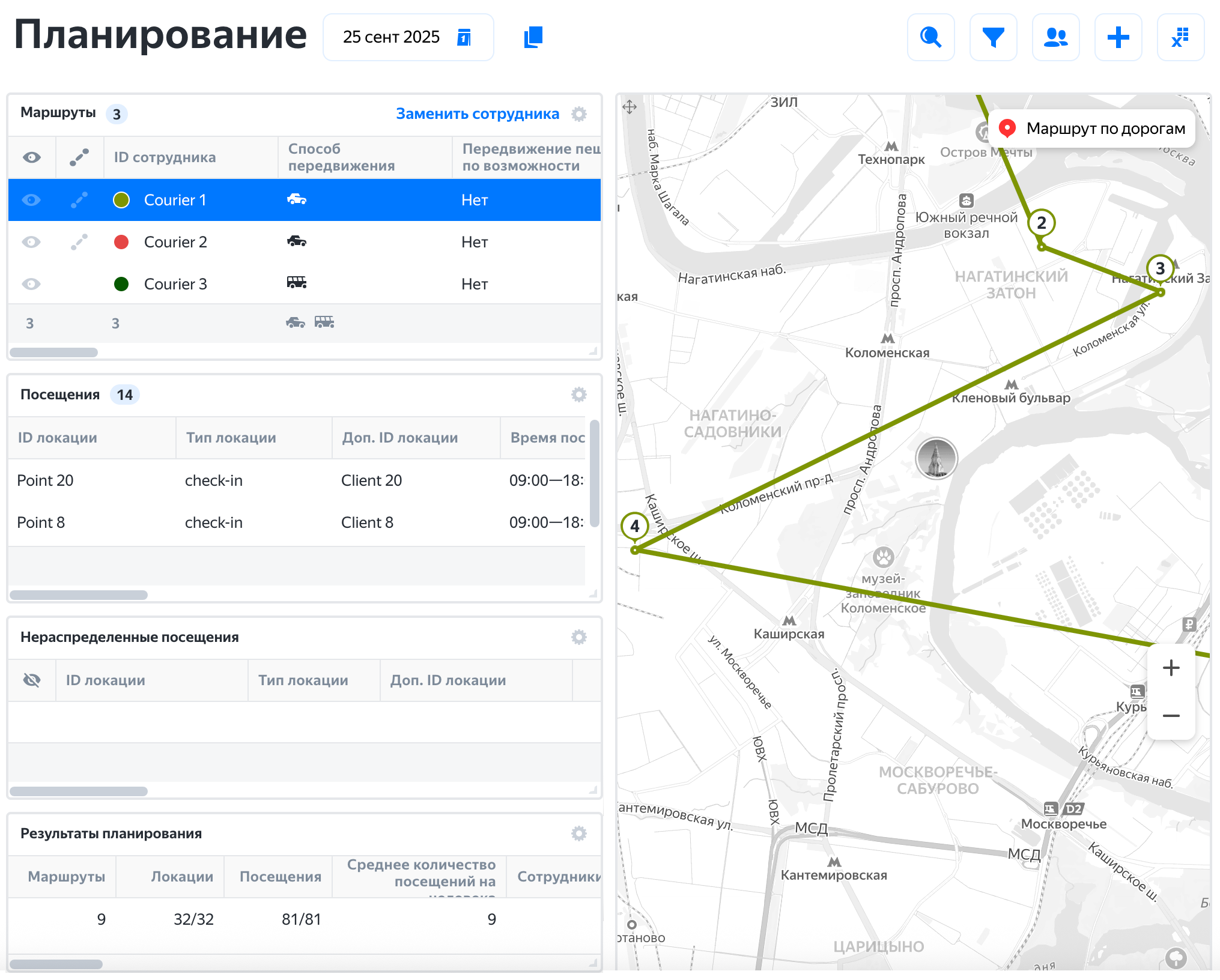The width and height of the screenshot is (1220, 980).
Task: Click the employees people icon
Action: 1055,37
